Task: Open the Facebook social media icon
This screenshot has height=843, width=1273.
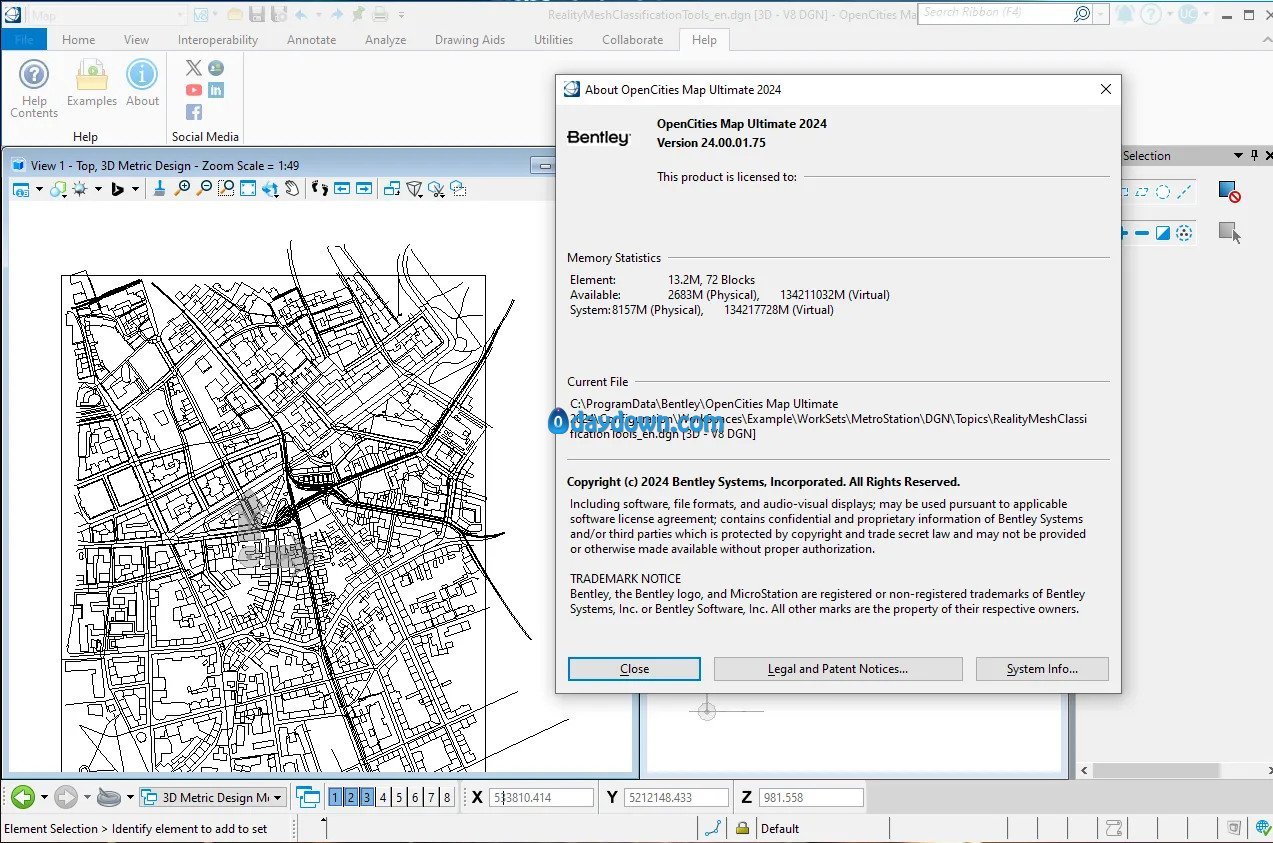Action: [x=193, y=112]
